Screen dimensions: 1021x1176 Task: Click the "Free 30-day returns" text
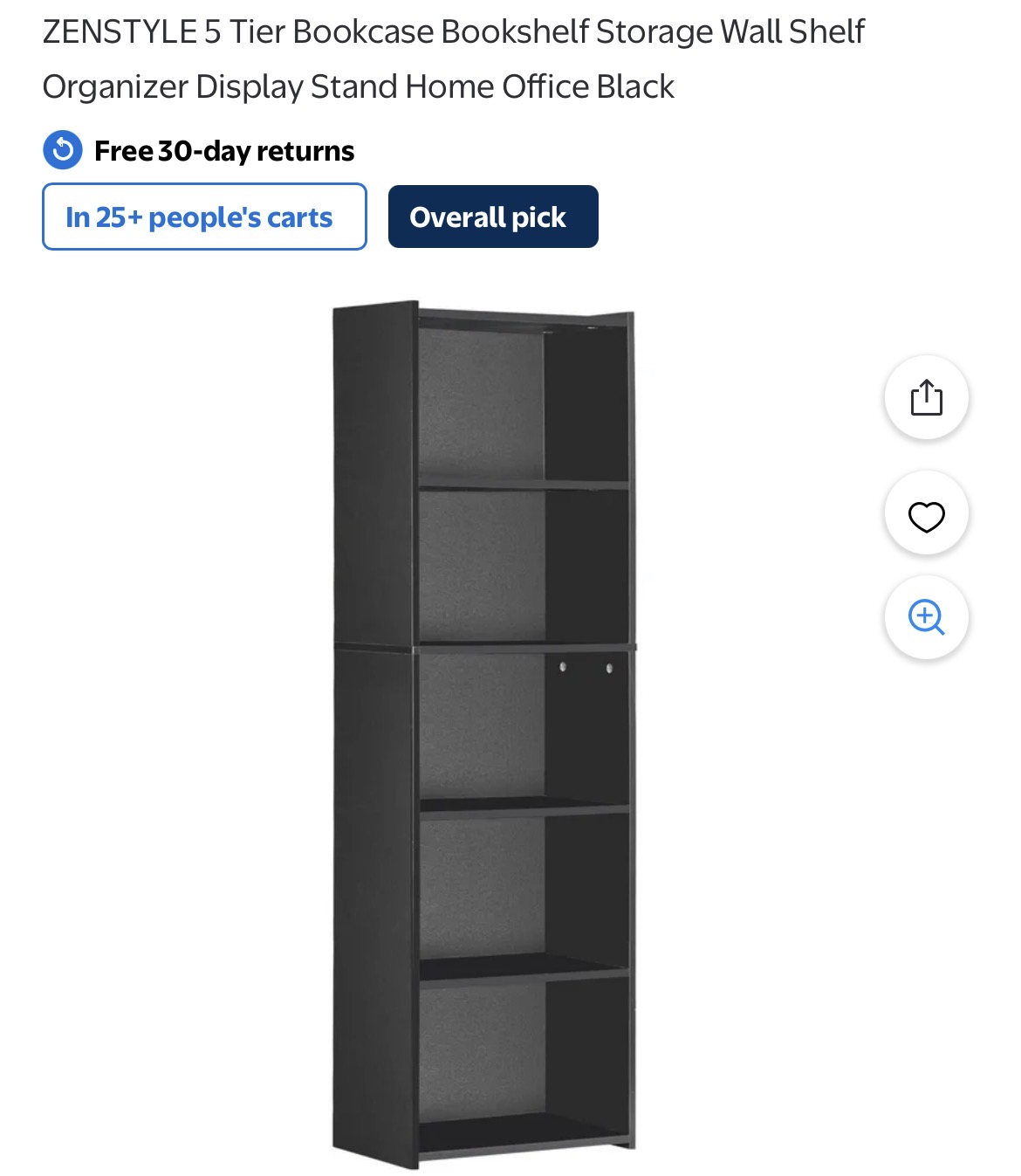(x=224, y=151)
